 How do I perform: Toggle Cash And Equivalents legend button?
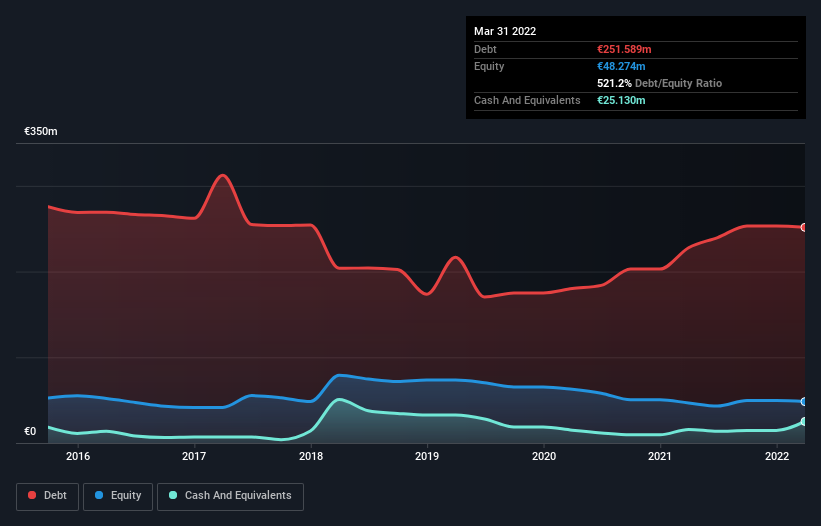coord(230,496)
